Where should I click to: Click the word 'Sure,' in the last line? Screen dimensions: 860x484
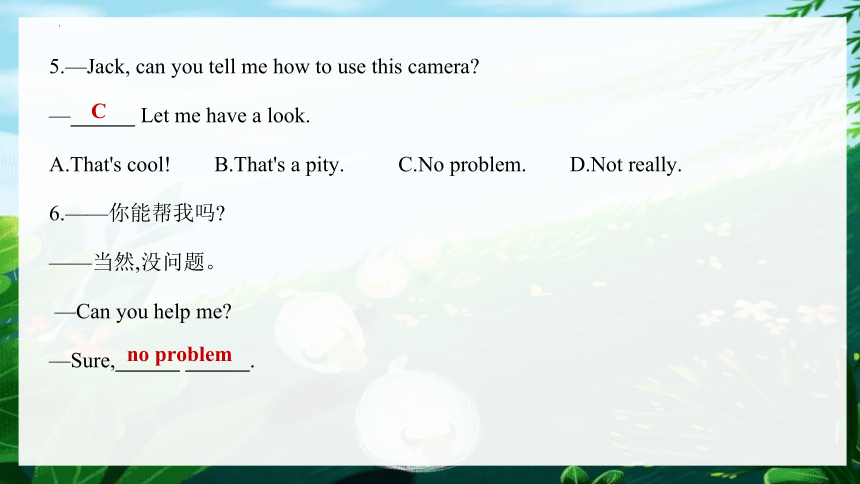click(x=93, y=361)
